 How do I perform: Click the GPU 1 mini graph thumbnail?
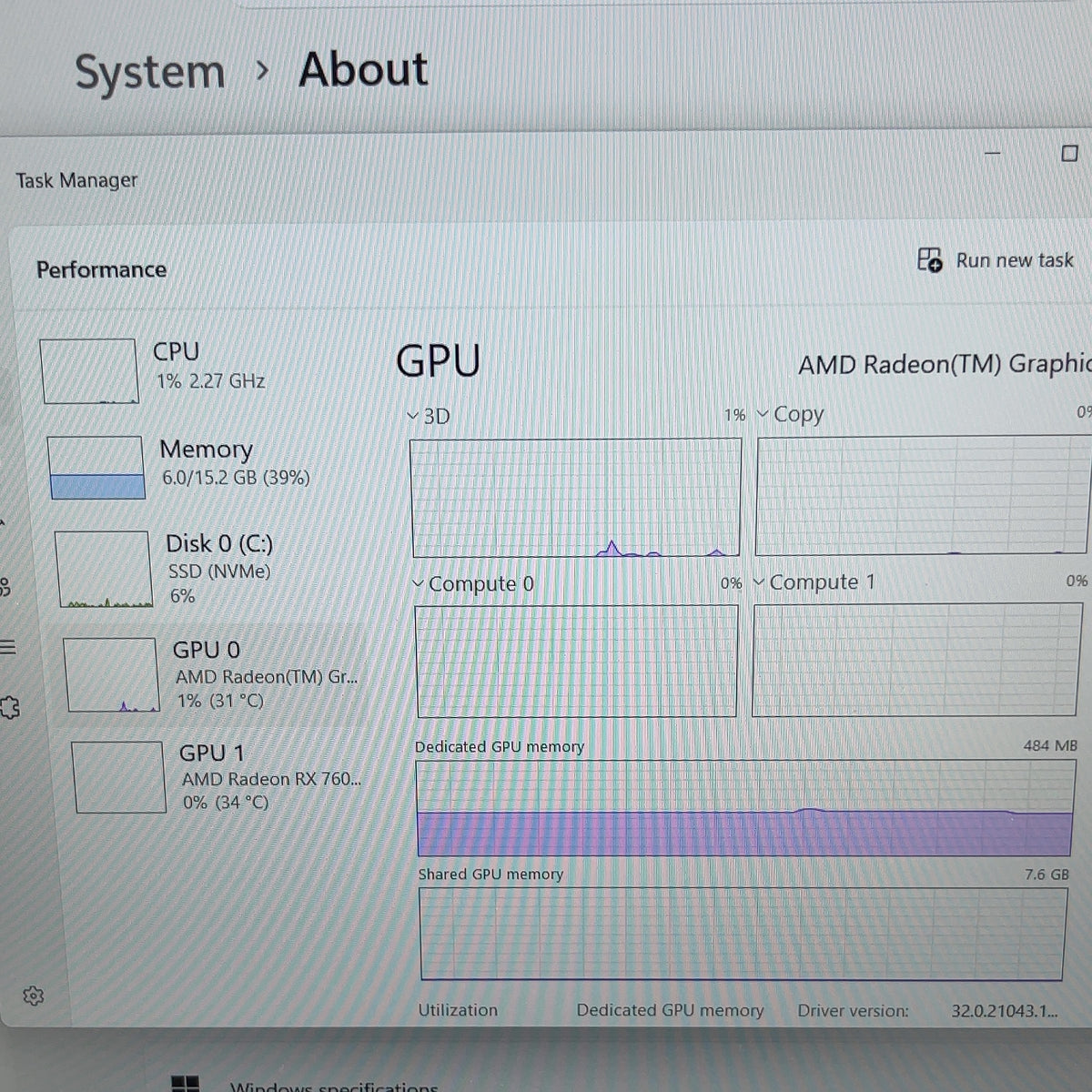pos(118,777)
